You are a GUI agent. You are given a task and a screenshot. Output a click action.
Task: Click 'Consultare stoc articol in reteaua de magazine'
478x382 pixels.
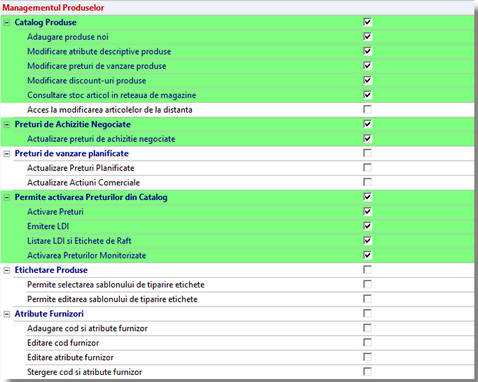click(112, 95)
